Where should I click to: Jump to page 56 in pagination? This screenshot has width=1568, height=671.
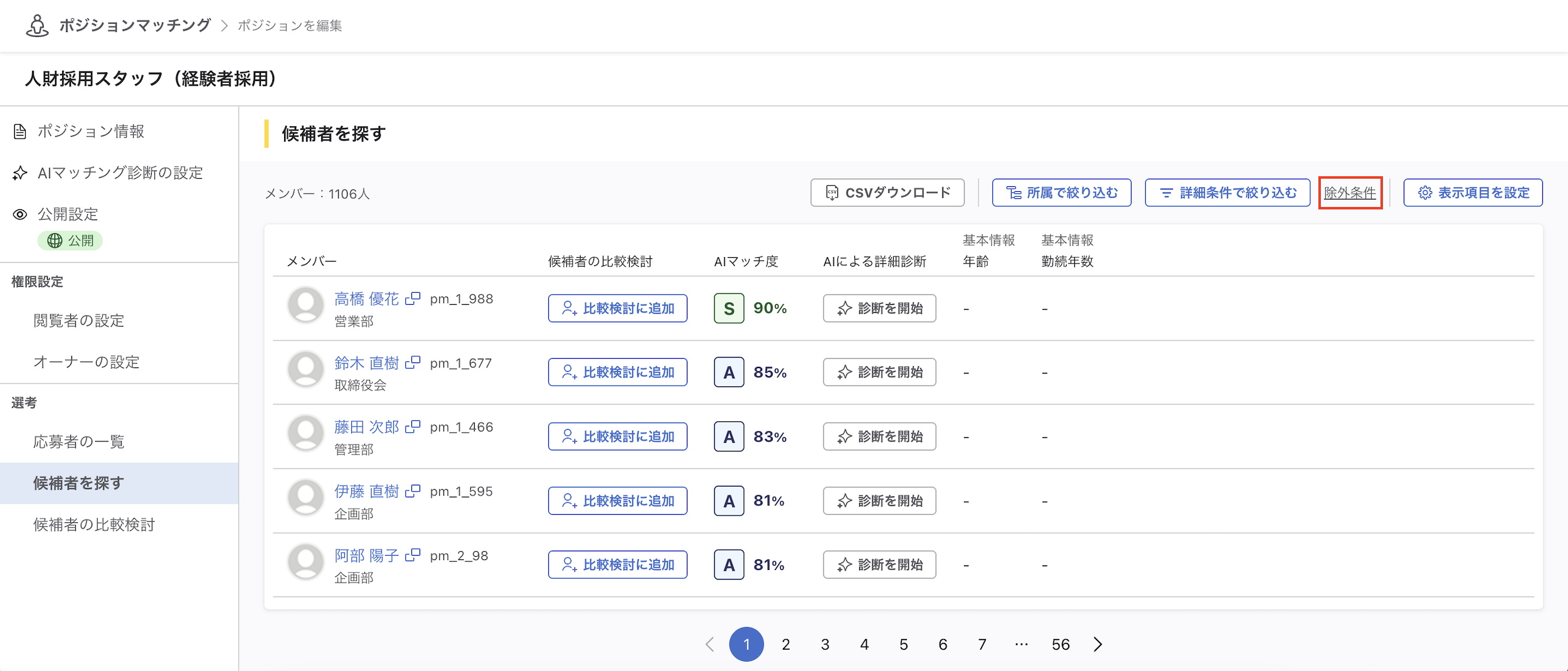point(1061,644)
